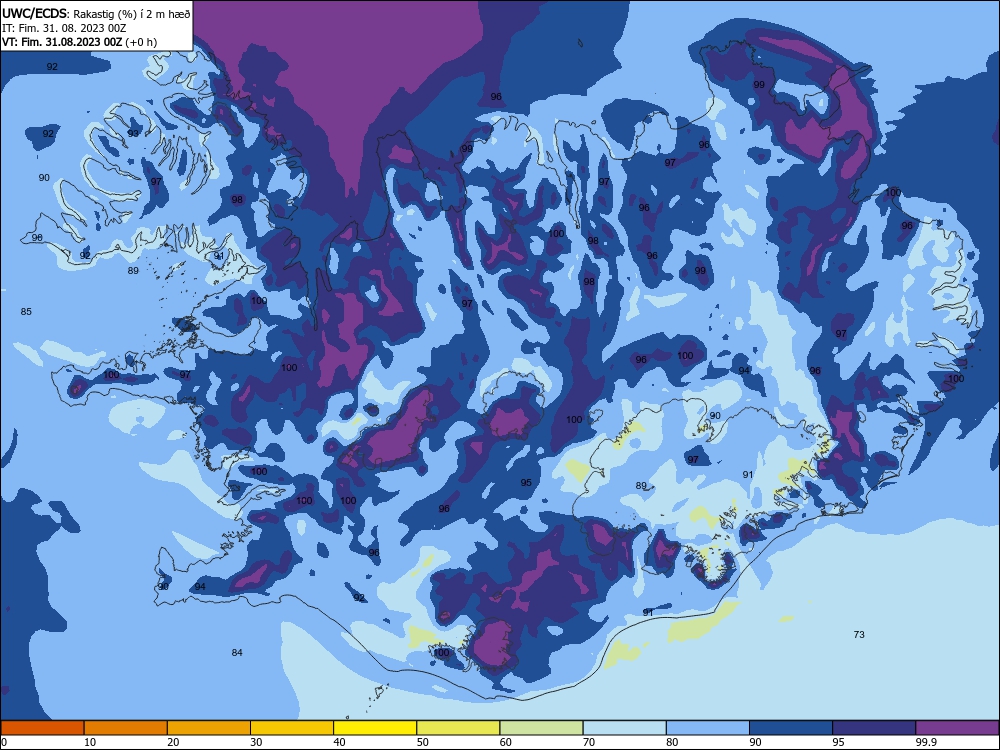
Task: Click the medium blue 90–95 legend swatch
Action: (x=791, y=728)
